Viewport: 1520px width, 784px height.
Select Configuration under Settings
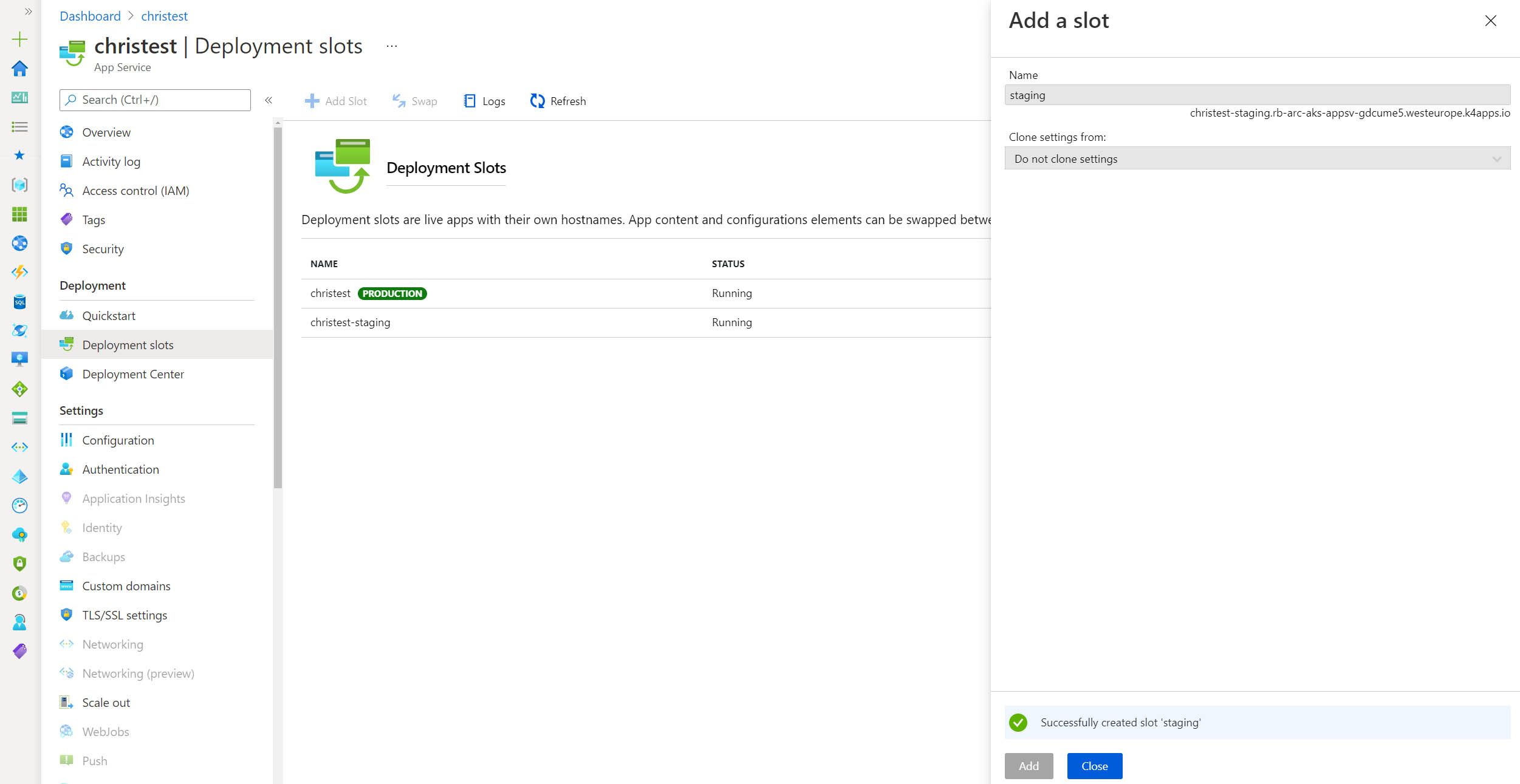coord(118,440)
